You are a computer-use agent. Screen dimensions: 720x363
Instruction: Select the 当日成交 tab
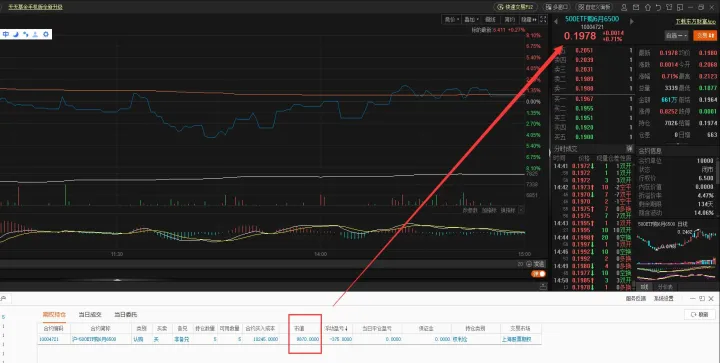(x=90, y=315)
